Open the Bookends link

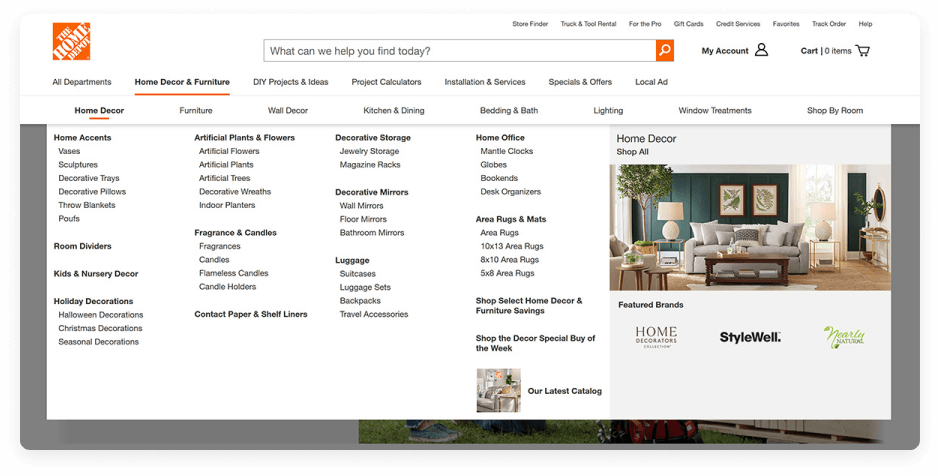point(499,178)
